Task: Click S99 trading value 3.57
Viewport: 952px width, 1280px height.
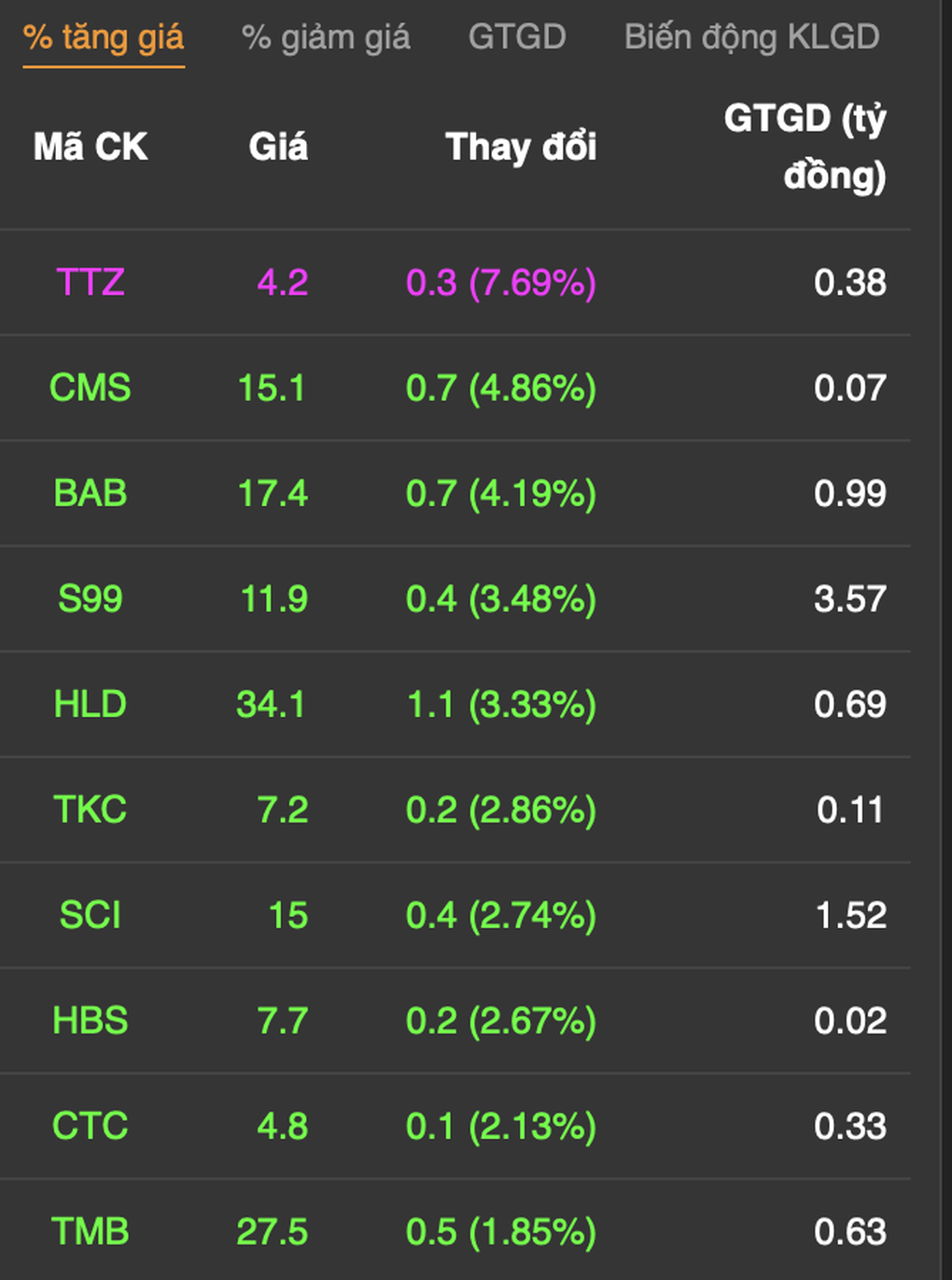Action: pyautogui.click(x=850, y=598)
